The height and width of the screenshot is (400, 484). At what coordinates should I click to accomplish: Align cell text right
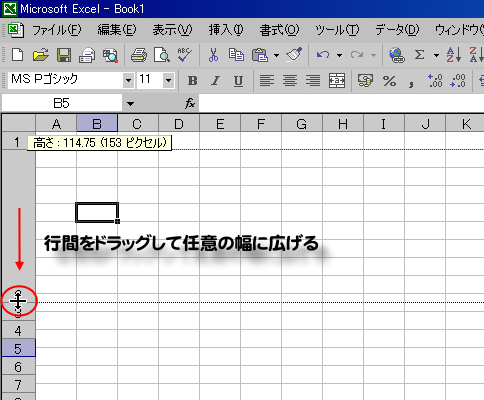[313, 81]
